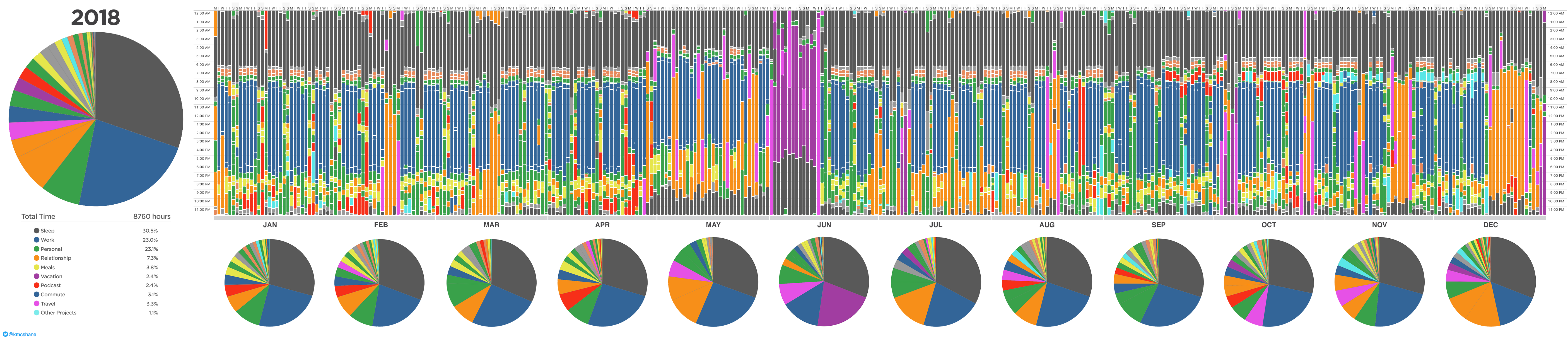Select the DEC month label
Viewport: 1568px width, 339px height.
point(1490,225)
